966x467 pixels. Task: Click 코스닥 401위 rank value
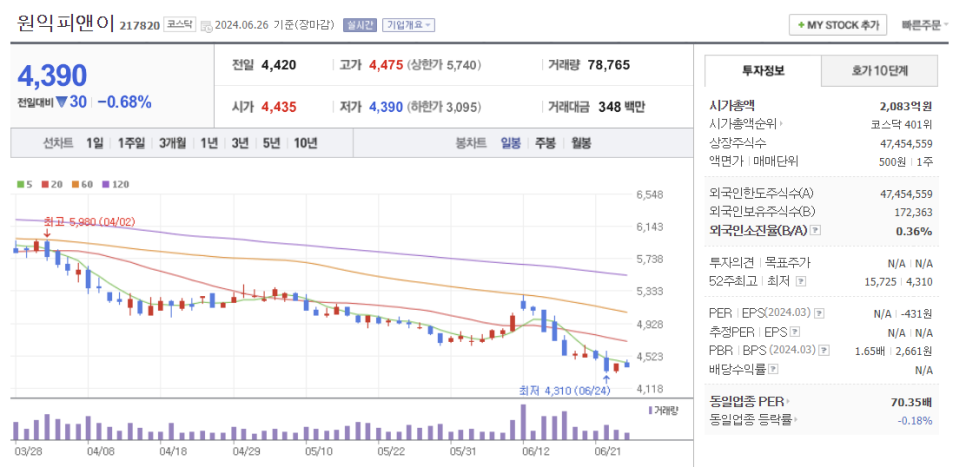click(901, 124)
